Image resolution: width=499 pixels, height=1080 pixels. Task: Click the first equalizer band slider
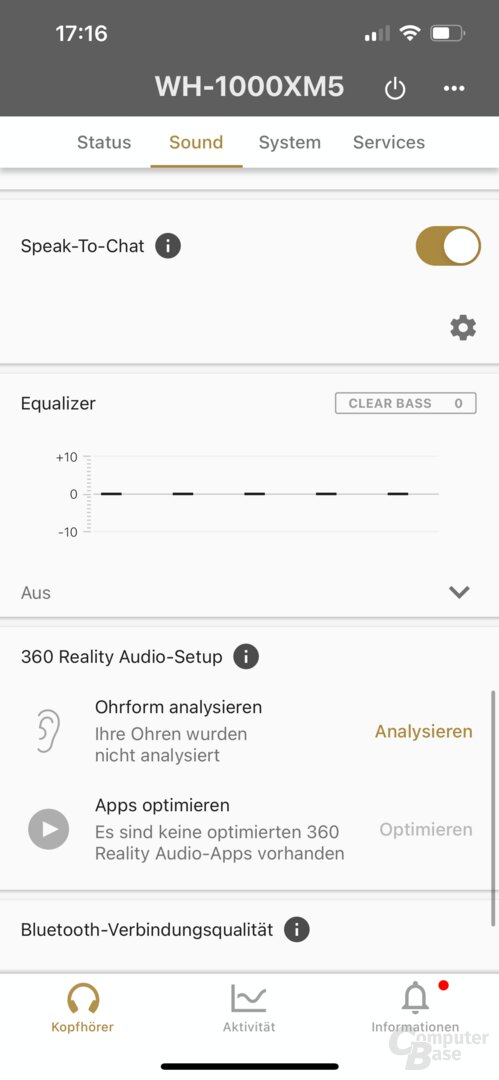coord(111,494)
